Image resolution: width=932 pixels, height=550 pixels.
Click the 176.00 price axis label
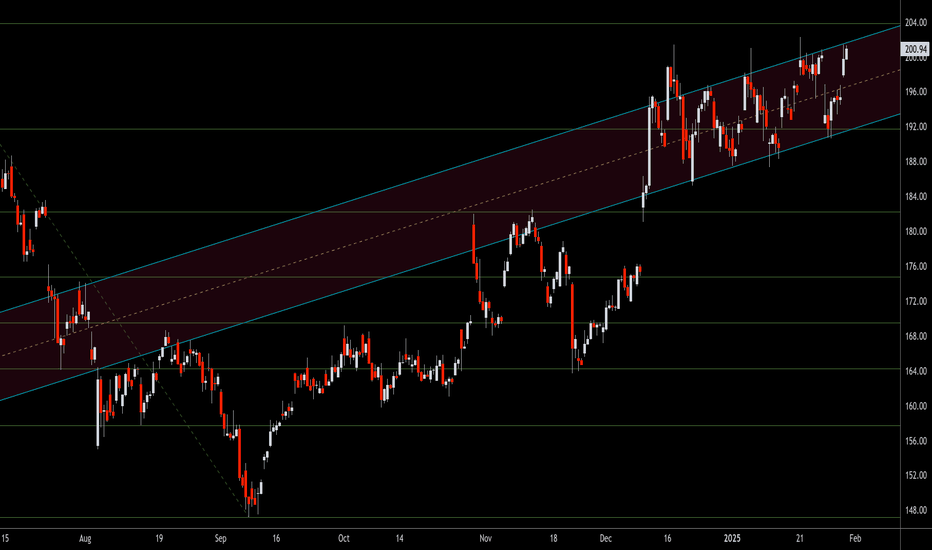pyautogui.click(x=915, y=266)
